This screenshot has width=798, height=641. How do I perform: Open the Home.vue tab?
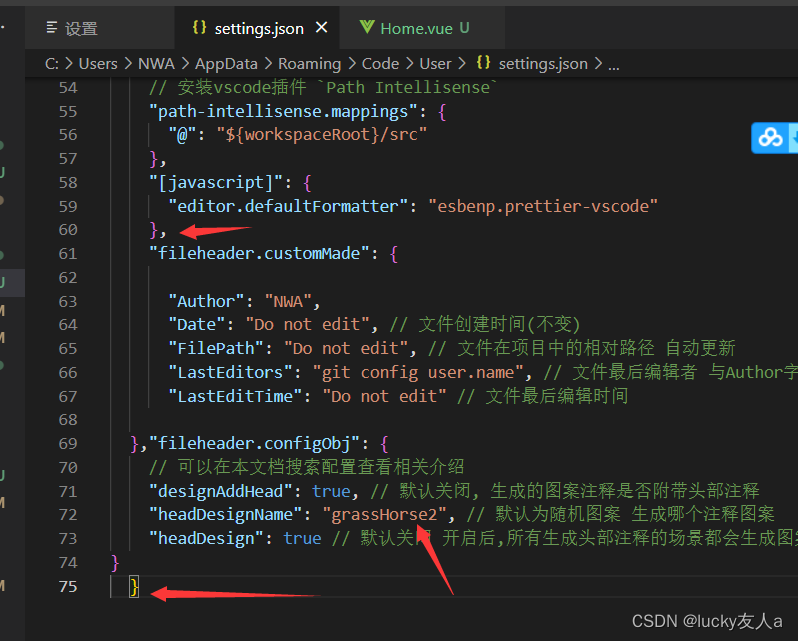pos(422,28)
